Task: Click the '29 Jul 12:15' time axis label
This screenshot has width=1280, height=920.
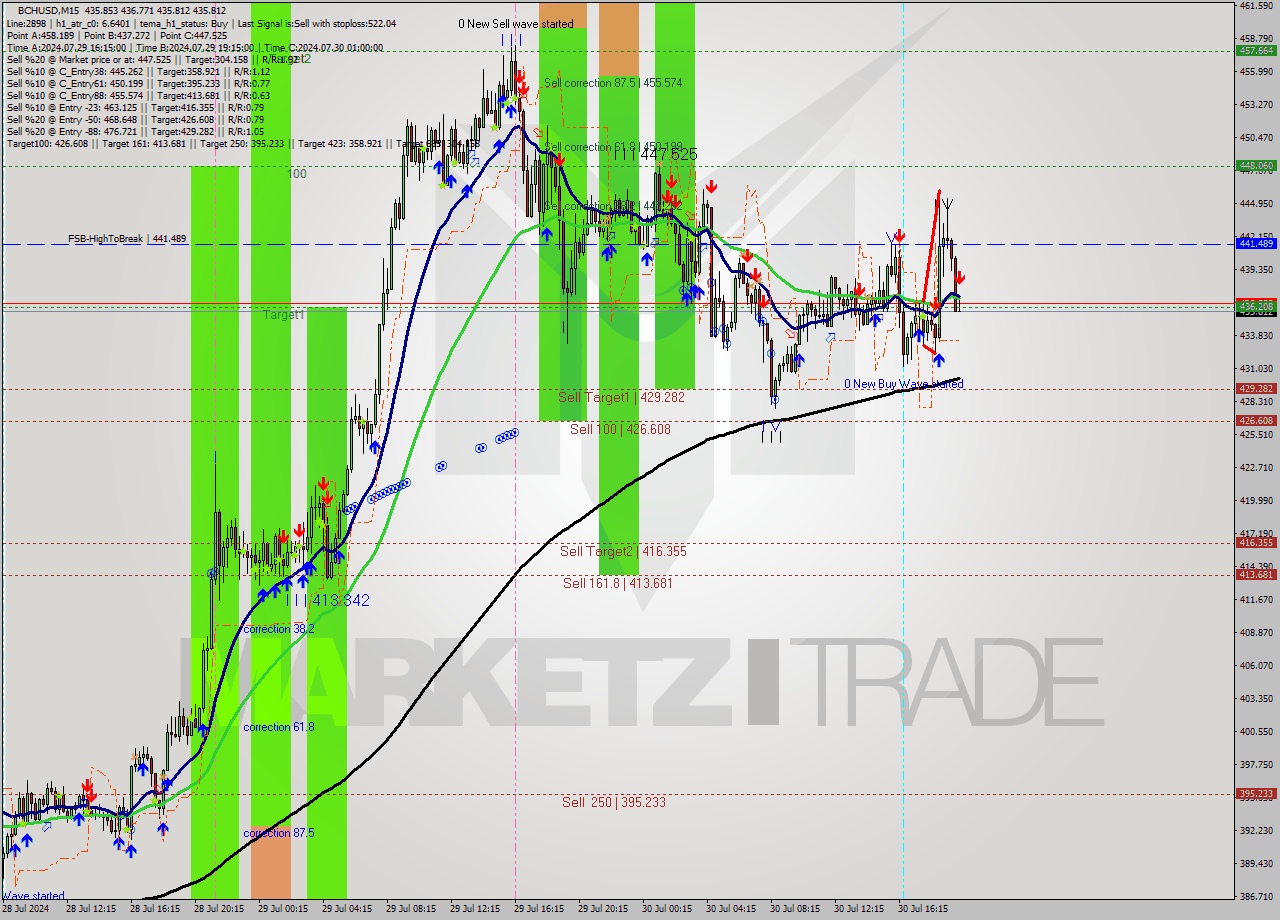Action: [477, 909]
